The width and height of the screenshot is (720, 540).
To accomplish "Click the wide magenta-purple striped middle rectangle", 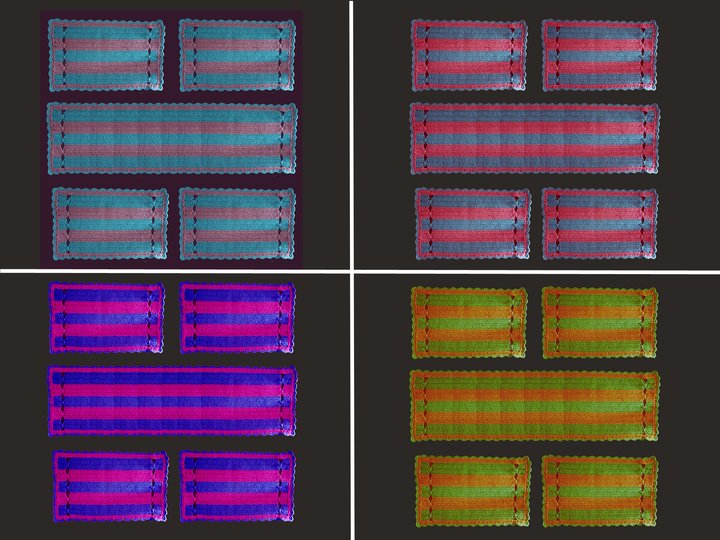I will click(x=172, y=400).
